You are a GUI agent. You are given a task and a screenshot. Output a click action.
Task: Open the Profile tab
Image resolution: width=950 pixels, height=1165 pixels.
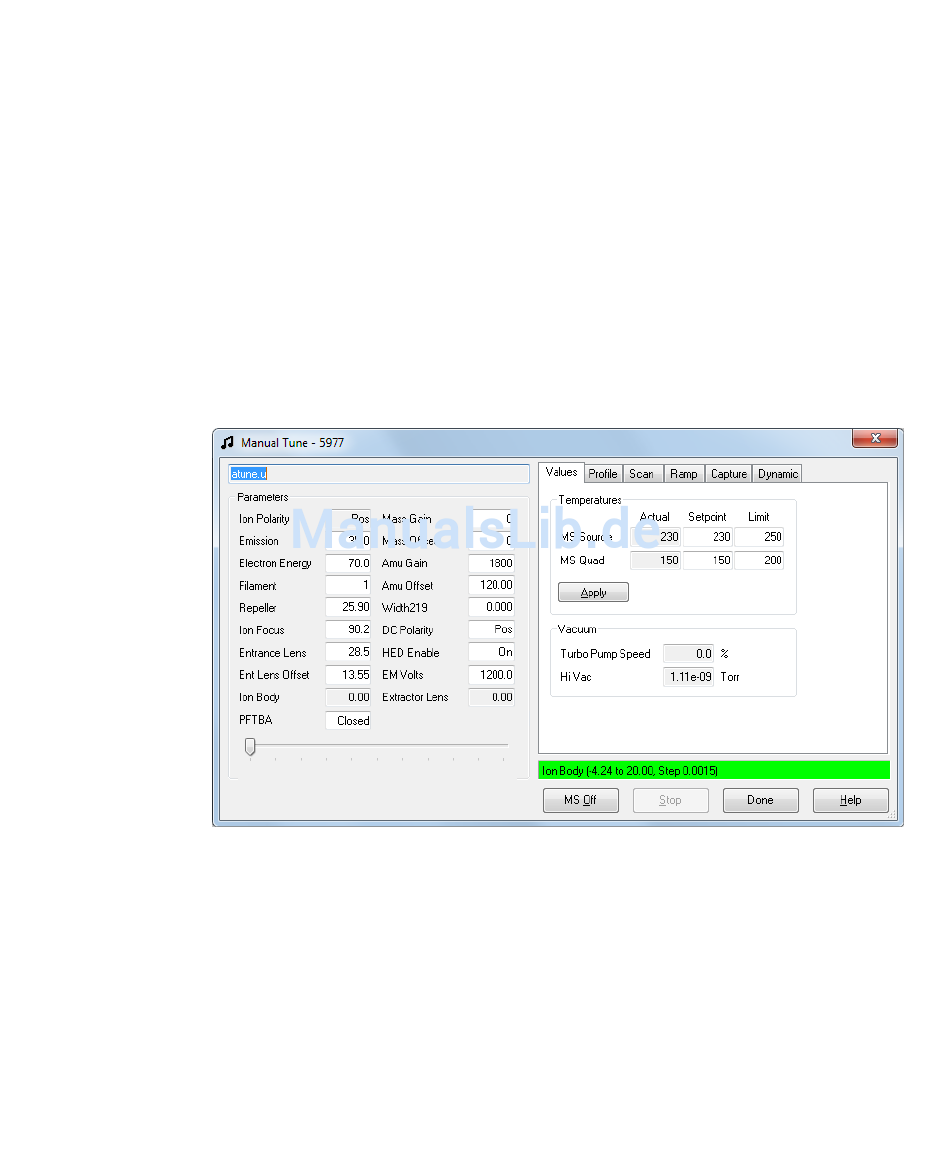(602, 473)
